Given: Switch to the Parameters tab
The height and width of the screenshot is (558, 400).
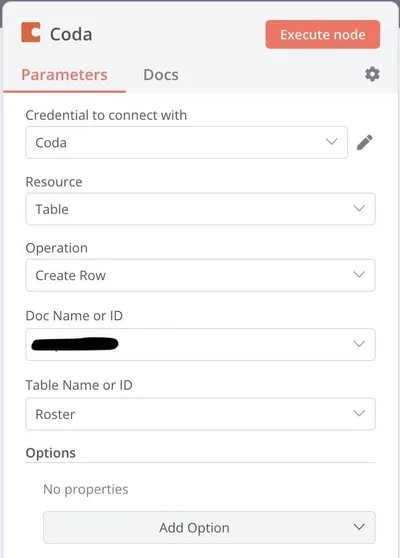Looking at the screenshot, I should (x=64, y=75).
